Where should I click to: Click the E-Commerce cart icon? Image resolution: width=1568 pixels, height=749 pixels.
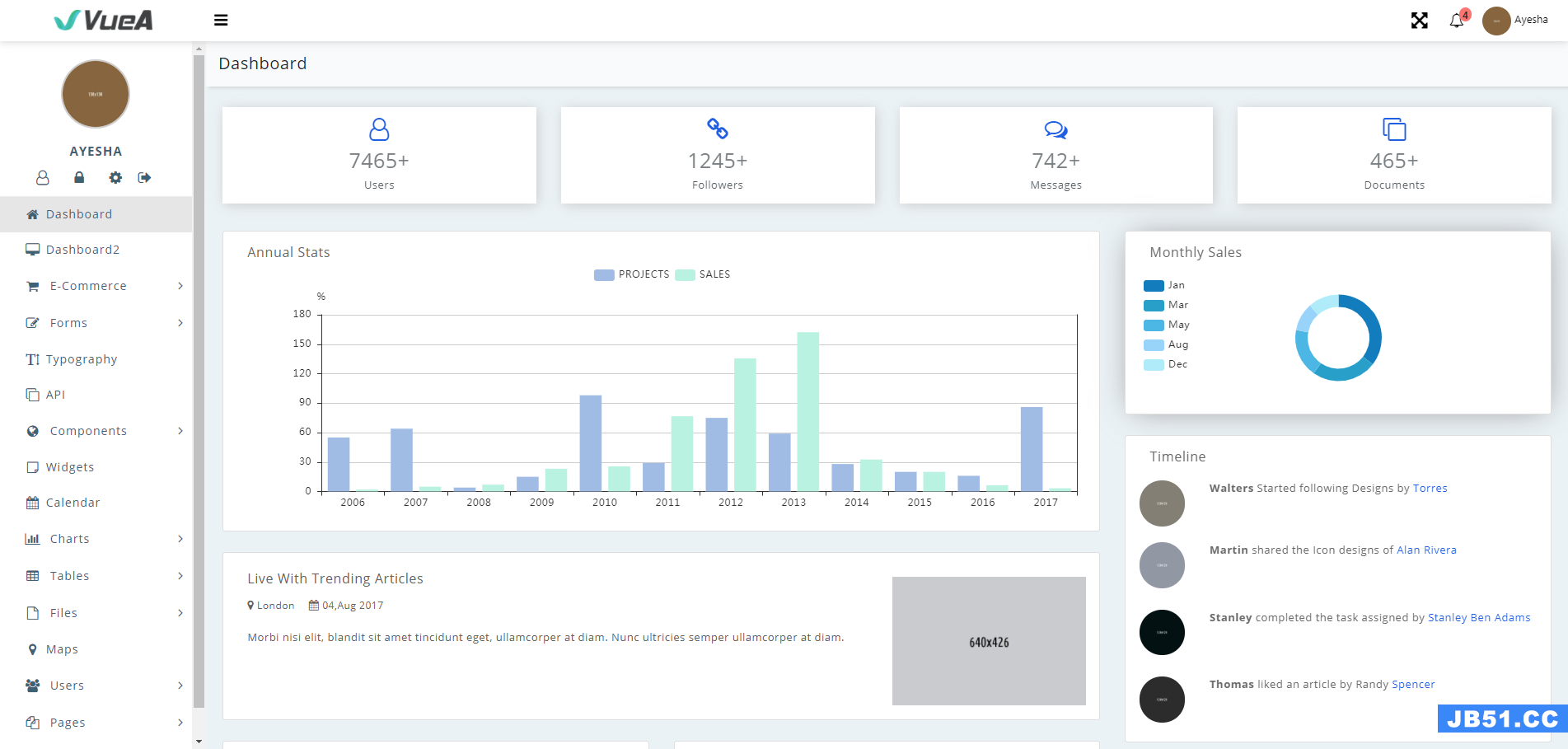tap(33, 286)
